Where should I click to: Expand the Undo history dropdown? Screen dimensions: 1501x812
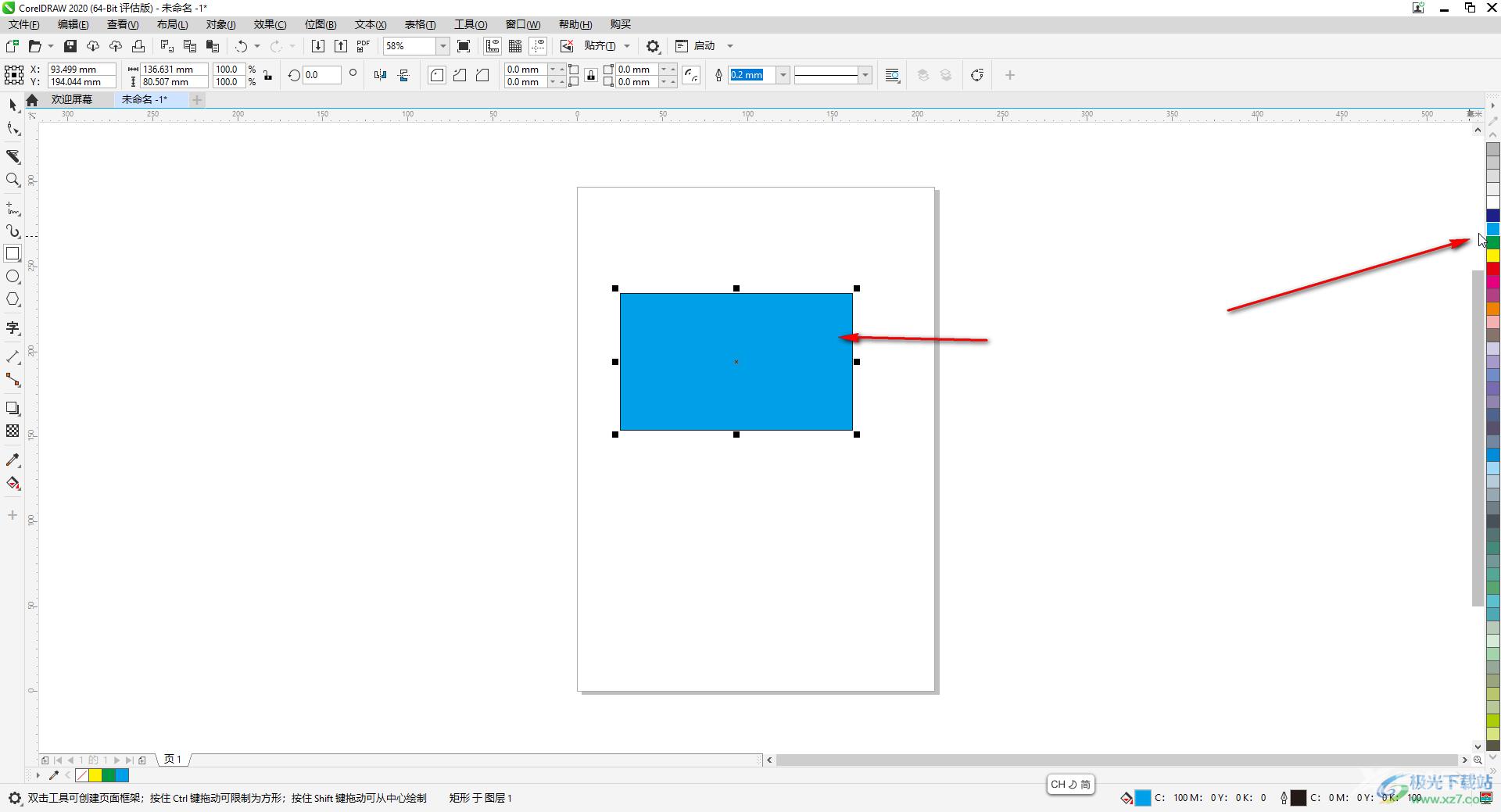pyautogui.click(x=257, y=46)
